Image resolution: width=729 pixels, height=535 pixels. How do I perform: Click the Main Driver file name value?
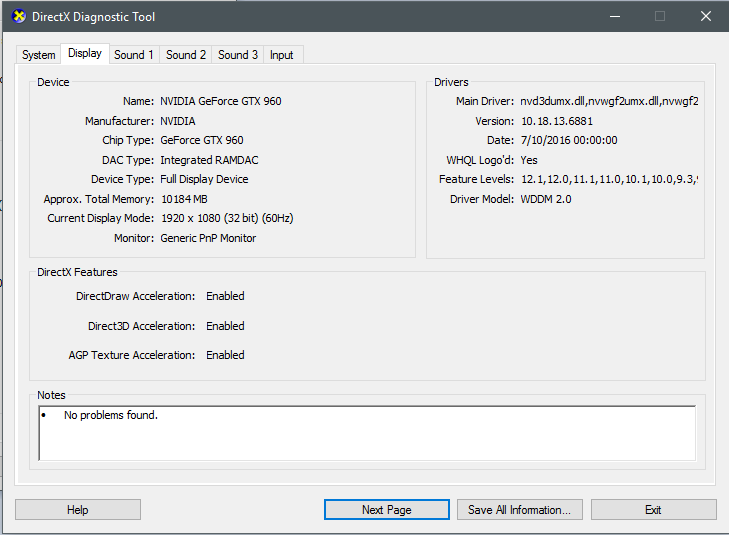pos(609,101)
